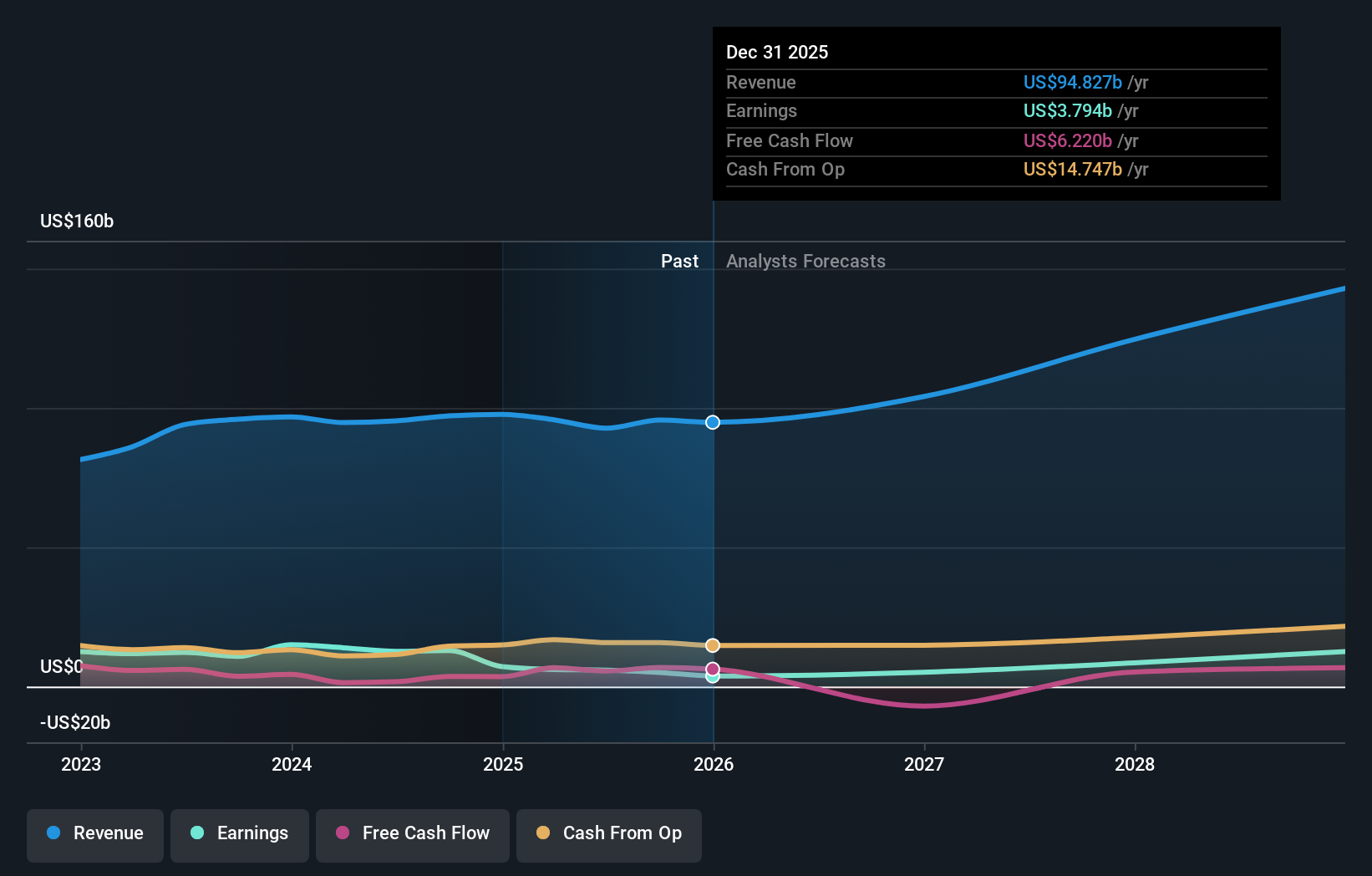Click the Dec 31 2025 tooltip header

(x=777, y=52)
